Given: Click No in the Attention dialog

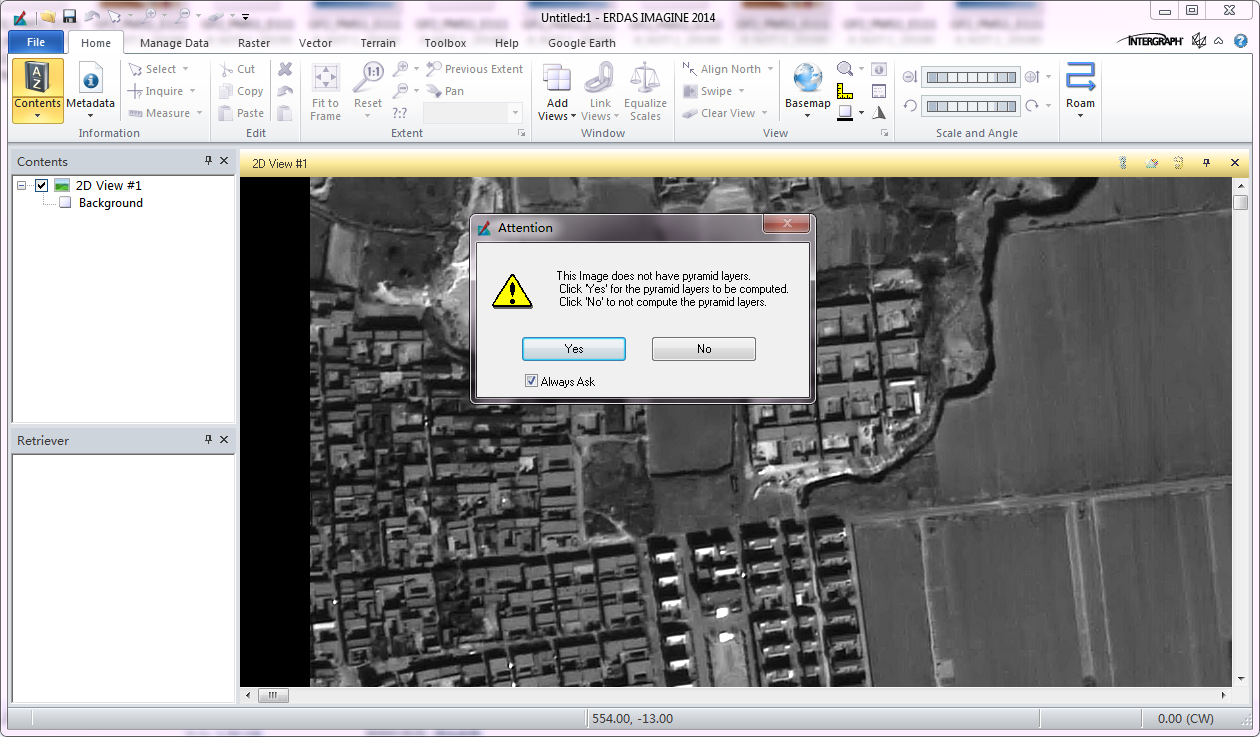Looking at the screenshot, I should [x=704, y=348].
